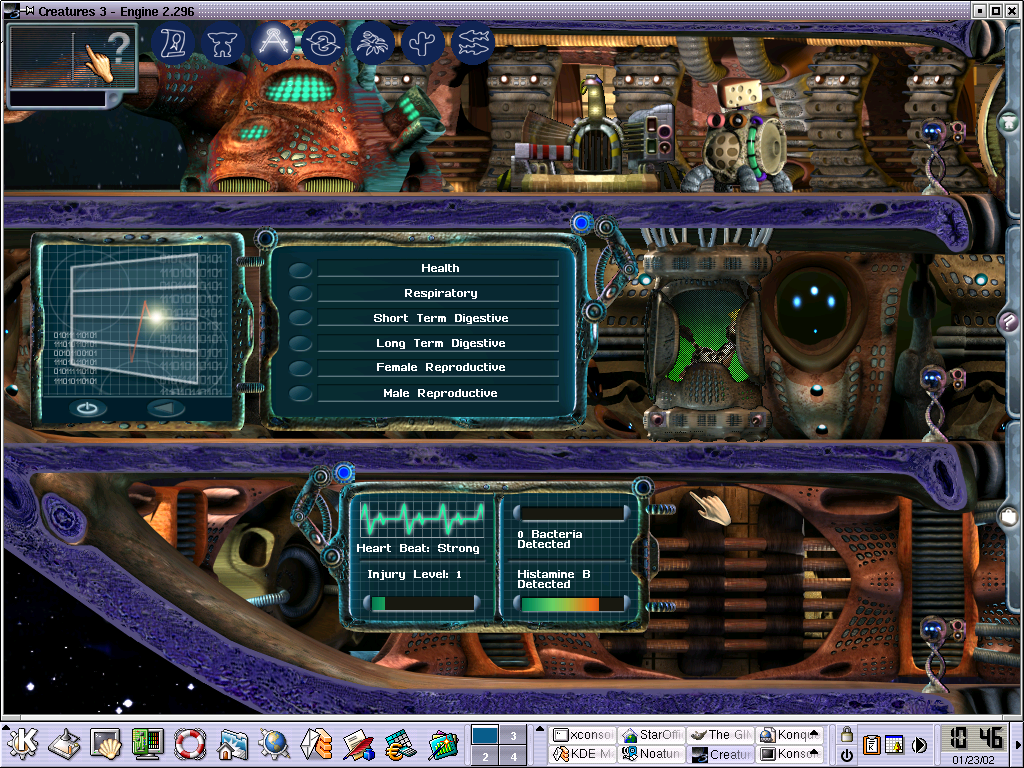Open the KDE K menu button

24,744
